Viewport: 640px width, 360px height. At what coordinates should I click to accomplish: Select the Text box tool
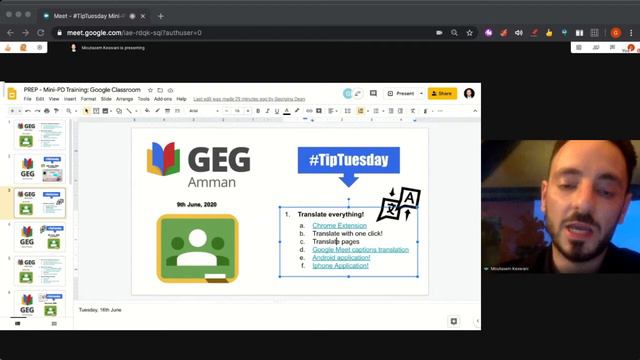click(96, 111)
